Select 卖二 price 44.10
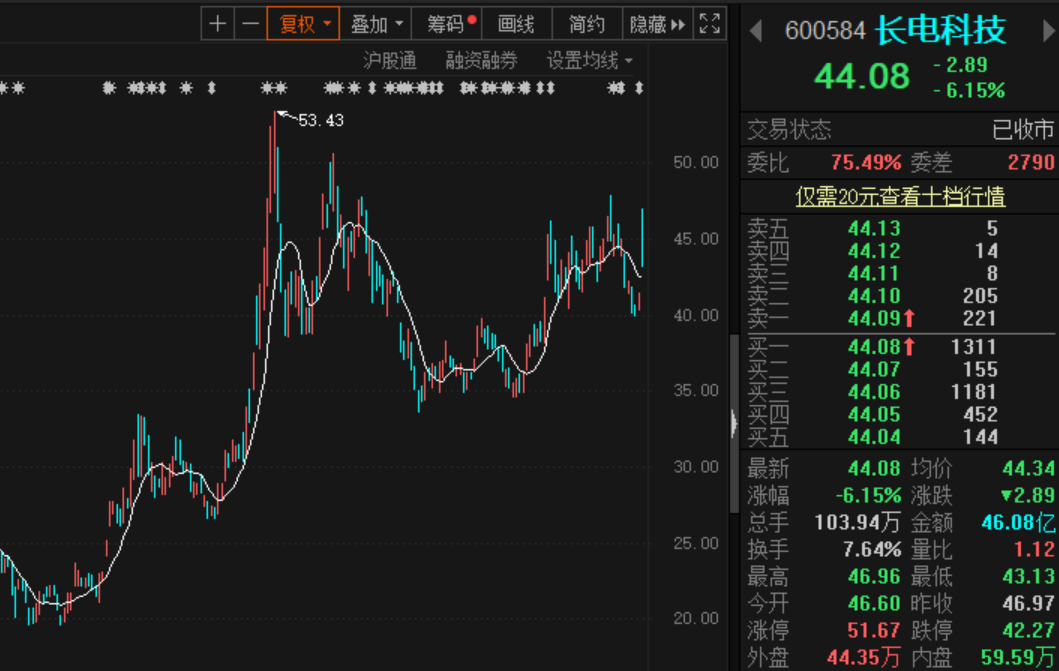1059x671 pixels. pyautogui.click(x=874, y=295)
